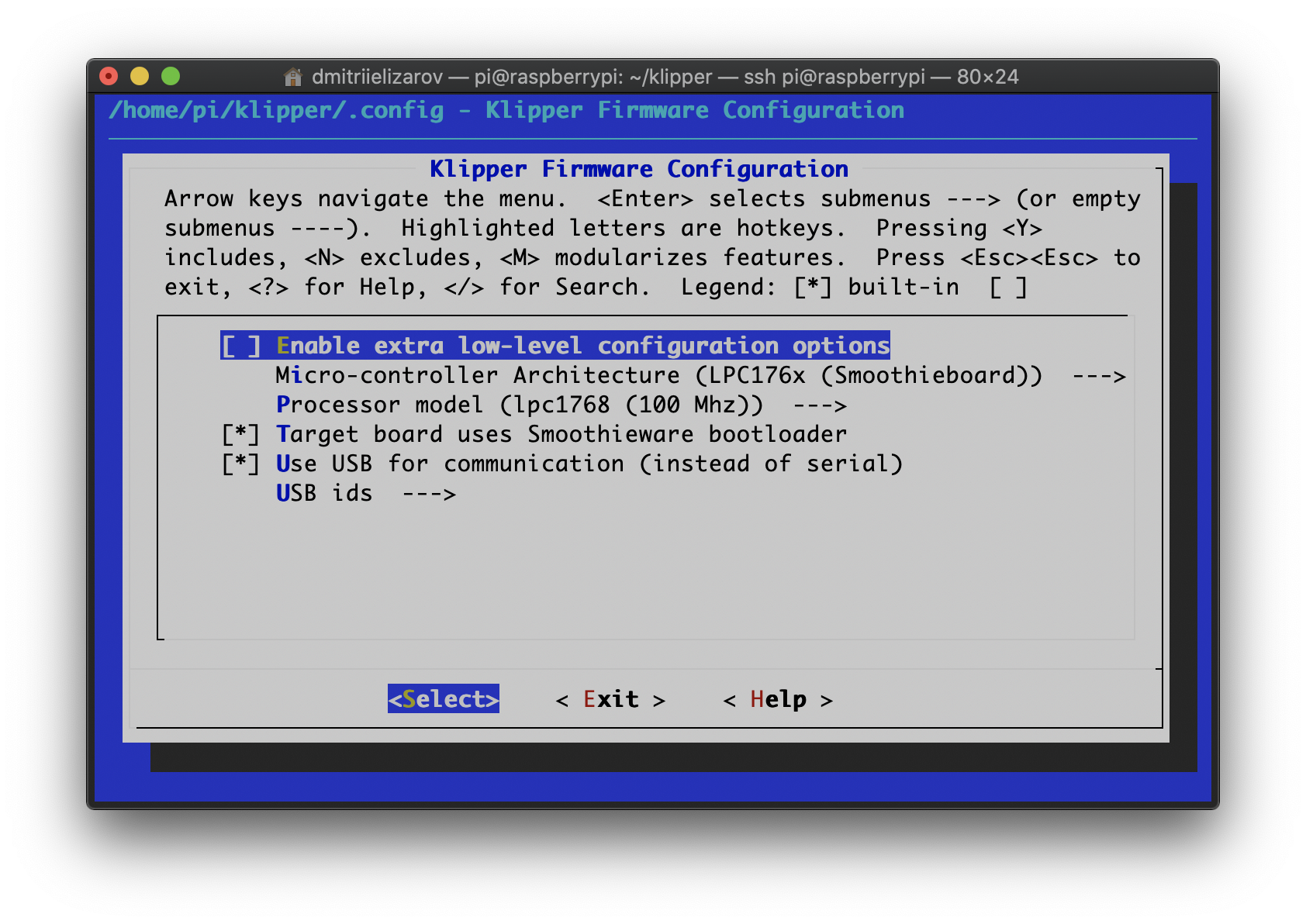Click the home folder icon in title bar
The width and height of the screenshot is (1306, 924).
(292, 77)
